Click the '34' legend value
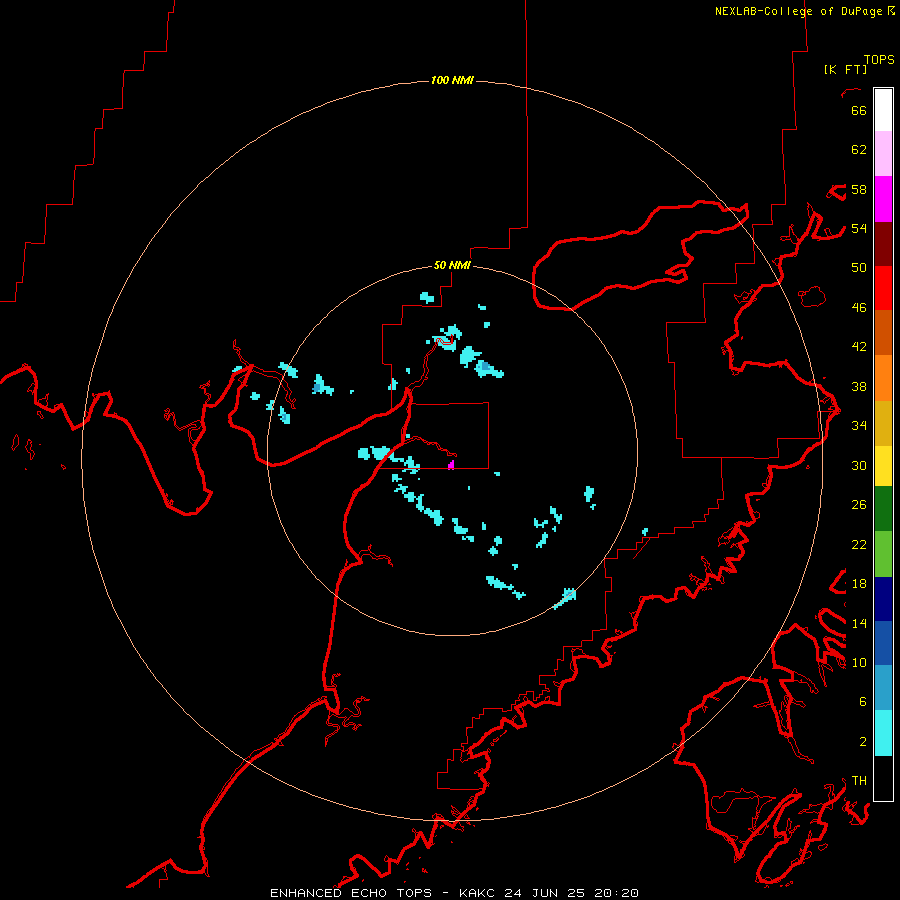 click(x=859, y=426)
